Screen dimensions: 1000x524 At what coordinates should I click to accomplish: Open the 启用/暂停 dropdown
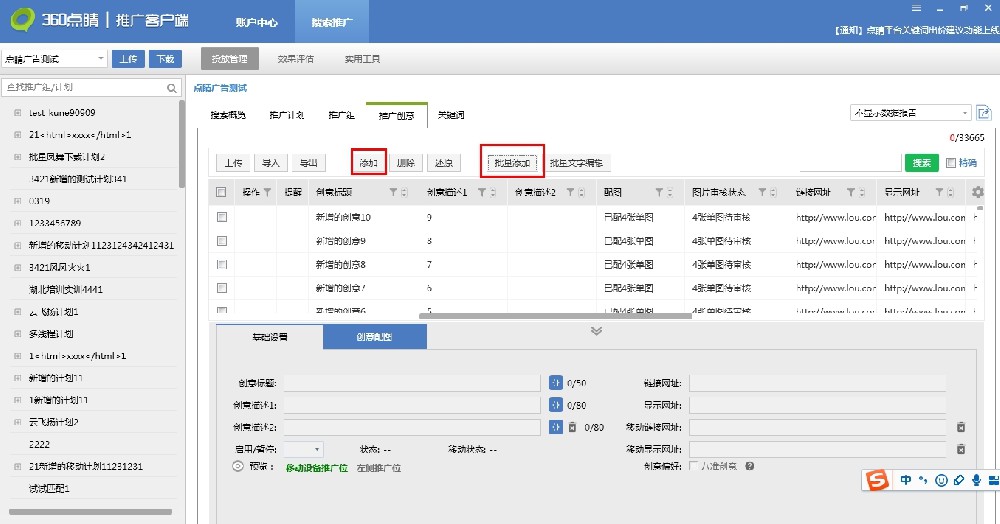coord(304,449)
